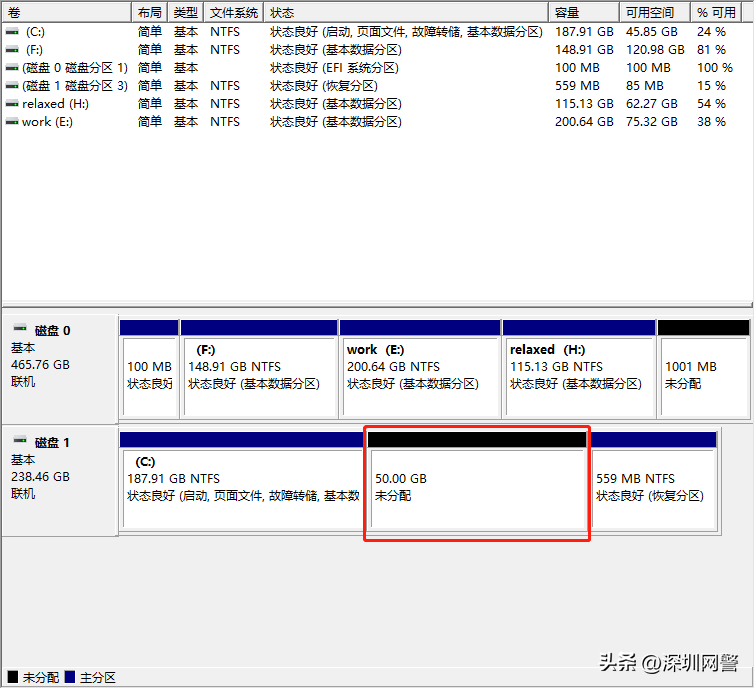
Task: Click the 62.27 GB free space cell
Action: [651, 104]
